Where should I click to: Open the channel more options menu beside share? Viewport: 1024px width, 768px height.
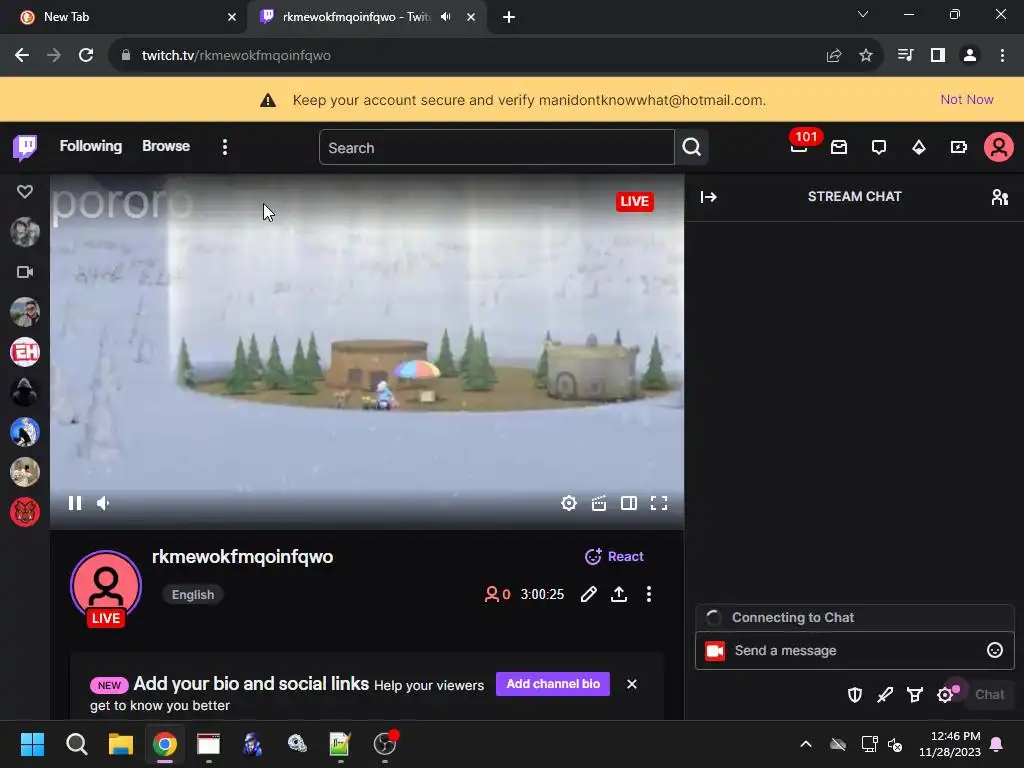click(648, 594)
